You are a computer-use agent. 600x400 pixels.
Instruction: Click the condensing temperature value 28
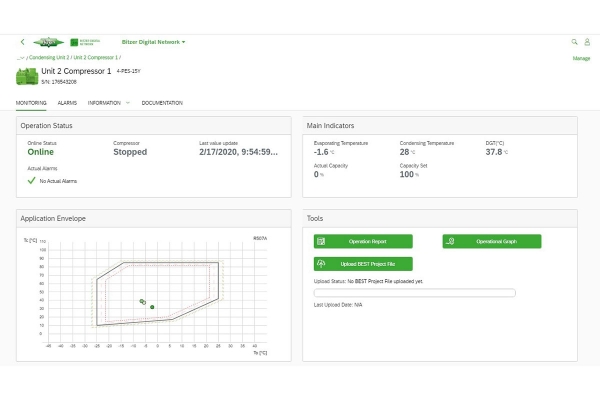(x=404, y=152)
